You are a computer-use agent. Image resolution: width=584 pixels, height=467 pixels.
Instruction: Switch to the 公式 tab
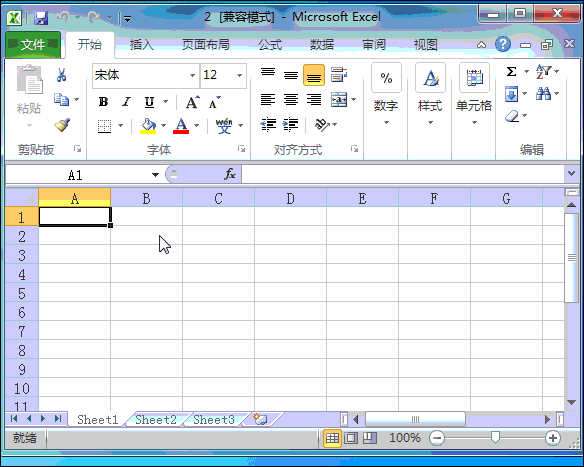pyautogui.click(x=270, y=45)
